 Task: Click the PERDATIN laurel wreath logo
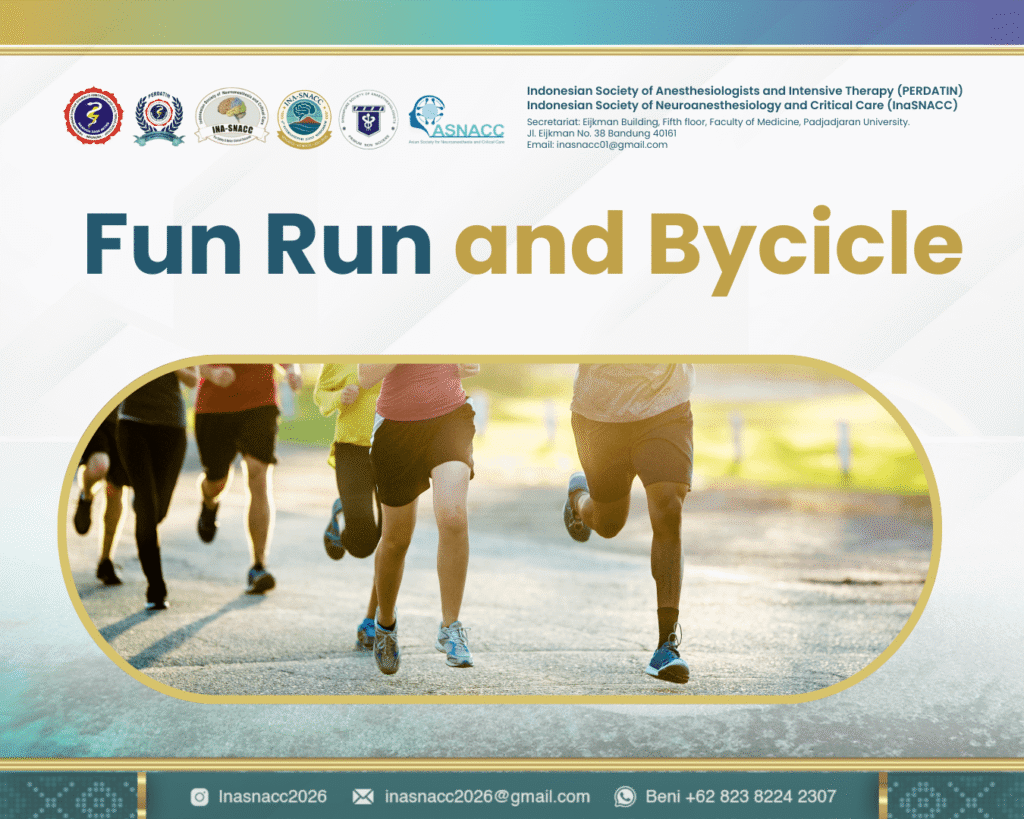click(x=160, y=118)
